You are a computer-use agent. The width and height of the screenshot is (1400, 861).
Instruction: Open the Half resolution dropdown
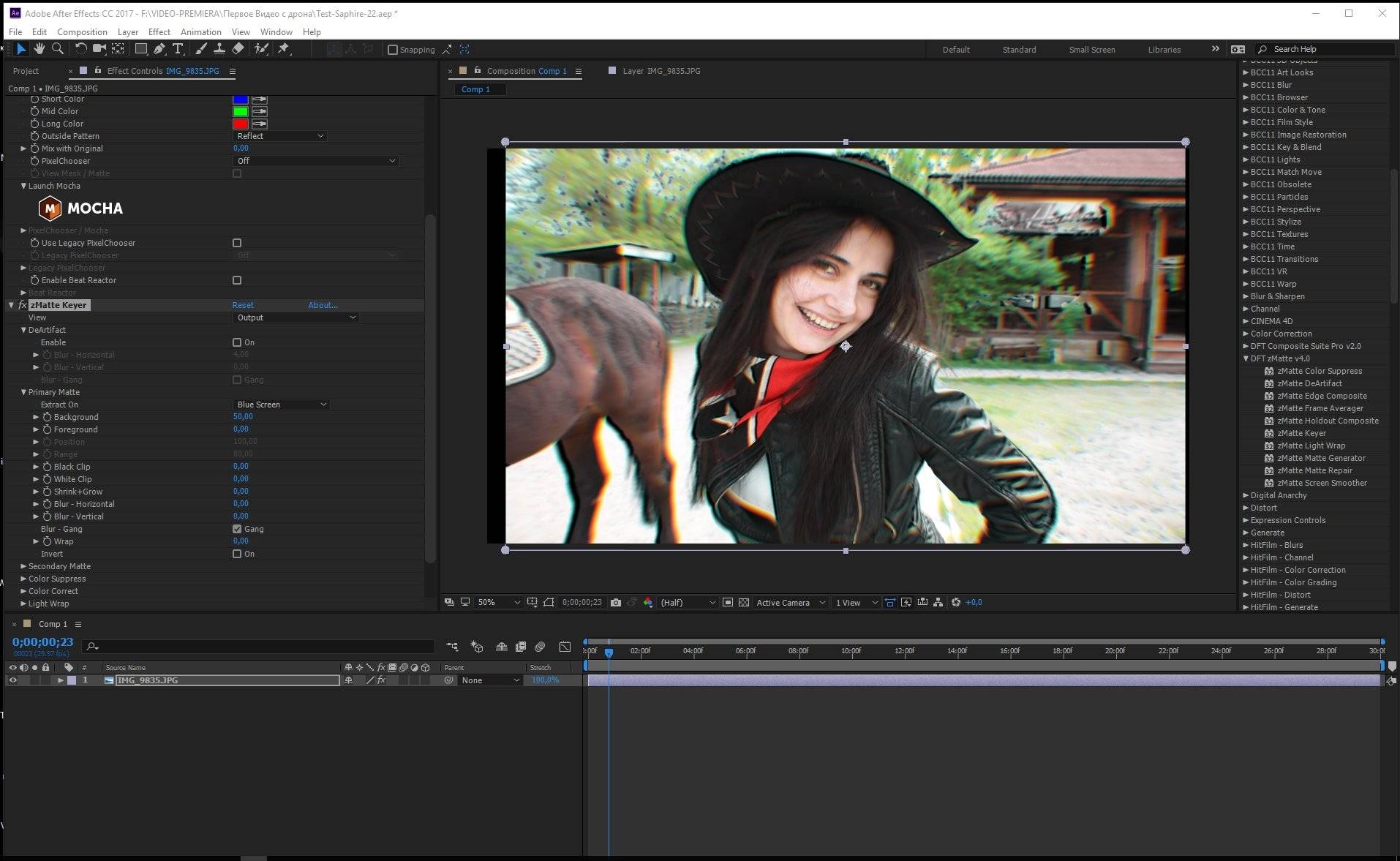pos(687,603)
